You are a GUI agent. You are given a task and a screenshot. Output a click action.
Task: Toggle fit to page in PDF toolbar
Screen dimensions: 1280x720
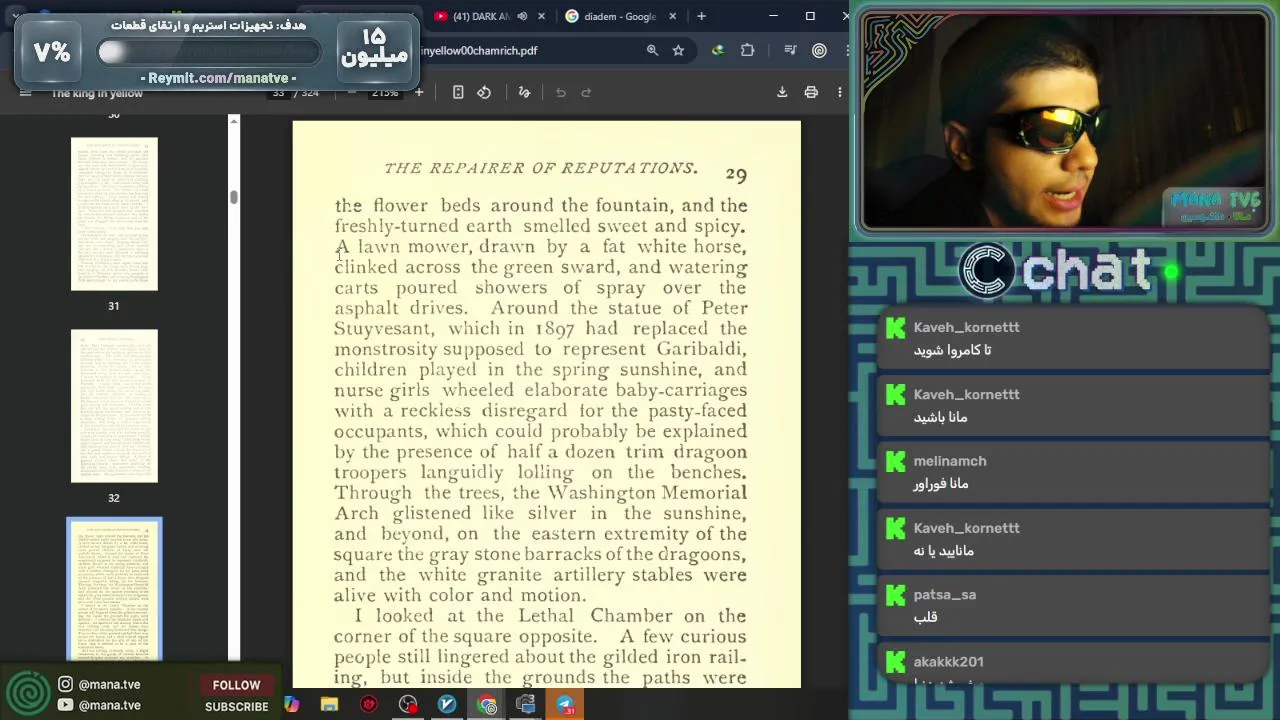(458, 93)
